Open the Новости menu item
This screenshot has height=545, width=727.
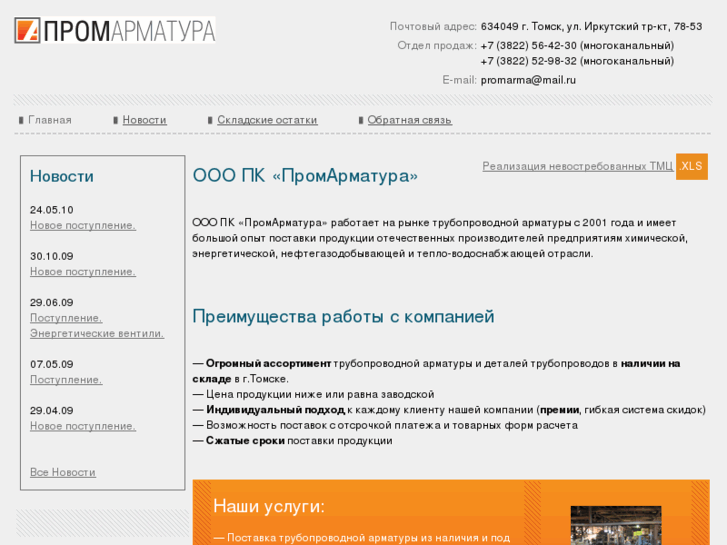pos(144,120)
